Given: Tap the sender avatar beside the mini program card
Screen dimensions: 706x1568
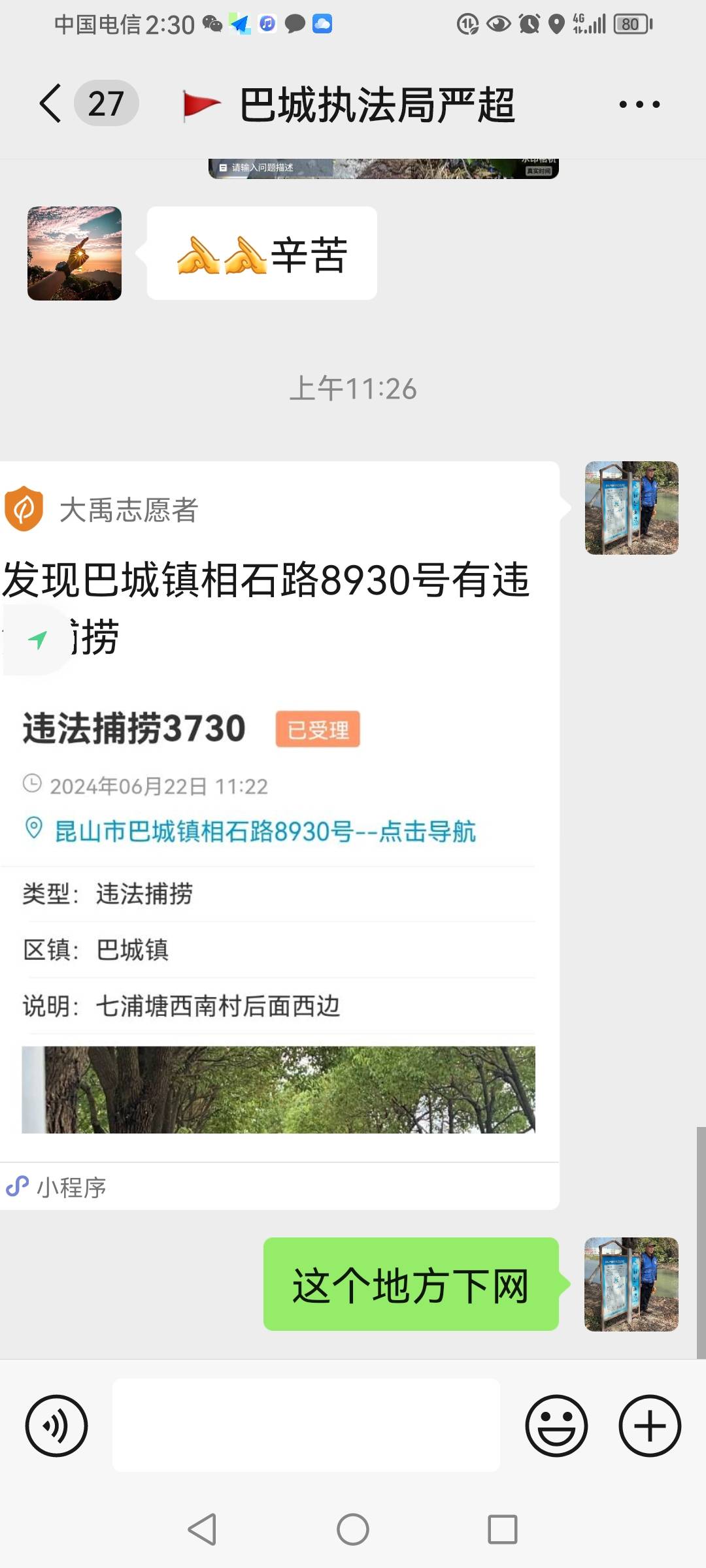Looking at the screenshot, I should pos(631,508).
